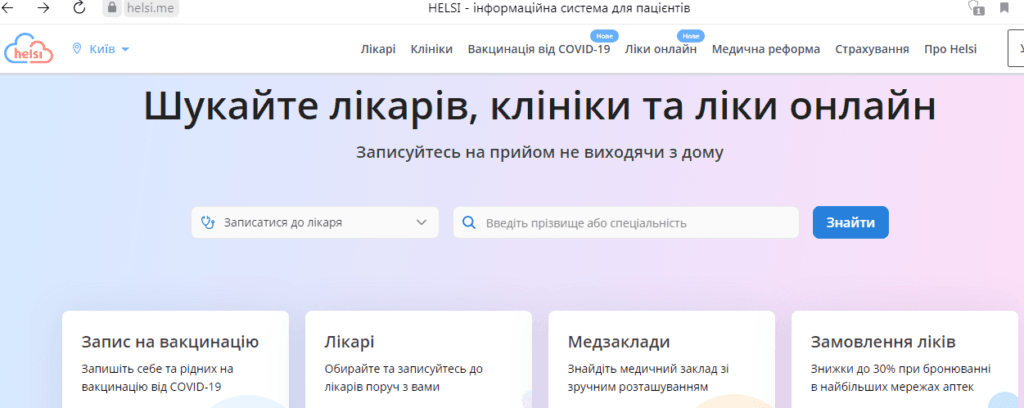1024x408 pixels.
Task: Open the Ліки онлайн menu item
Action: (x=661, y=49)
